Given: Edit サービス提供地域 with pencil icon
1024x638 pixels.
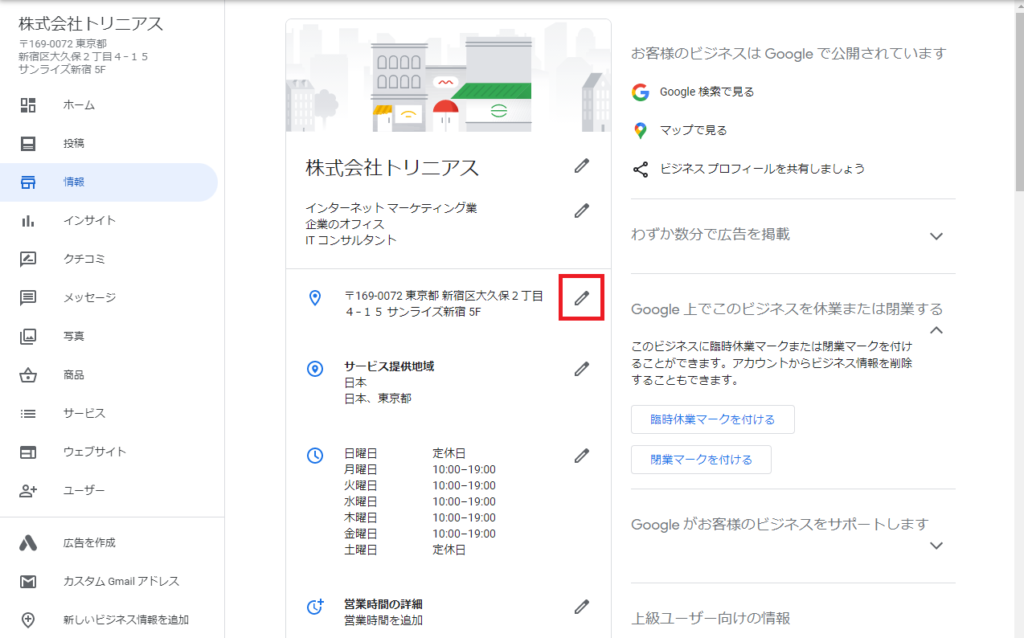Looking at the screenshot, I should tap(581, 370).
